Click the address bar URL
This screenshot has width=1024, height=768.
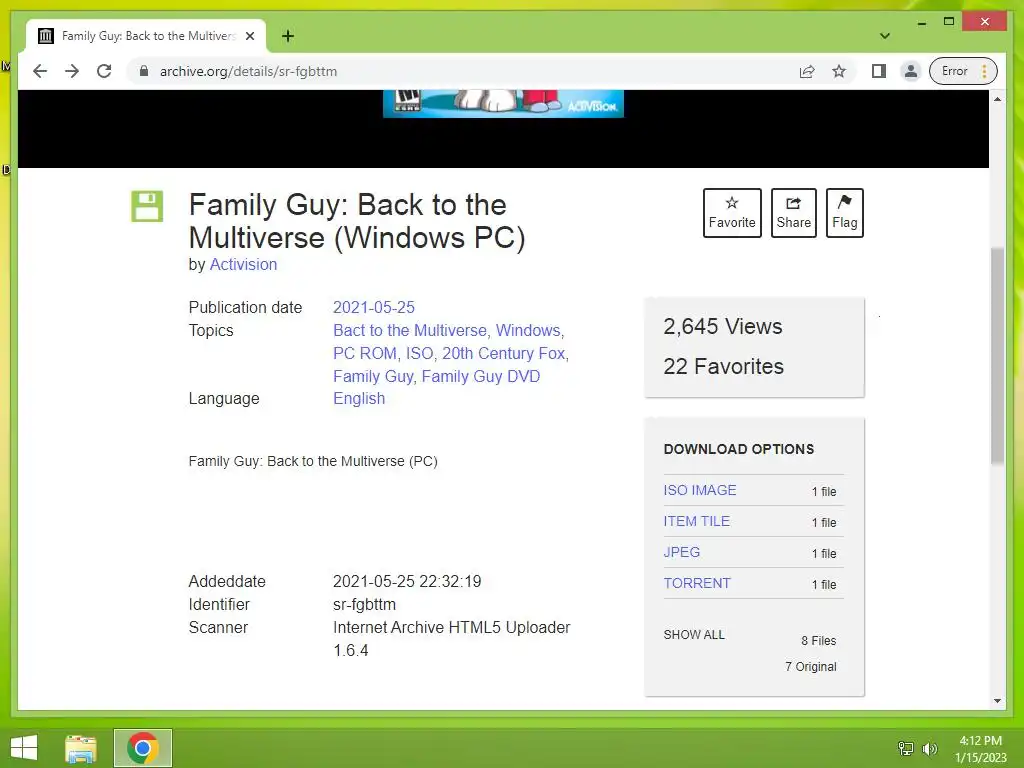(x=248, y=71)
